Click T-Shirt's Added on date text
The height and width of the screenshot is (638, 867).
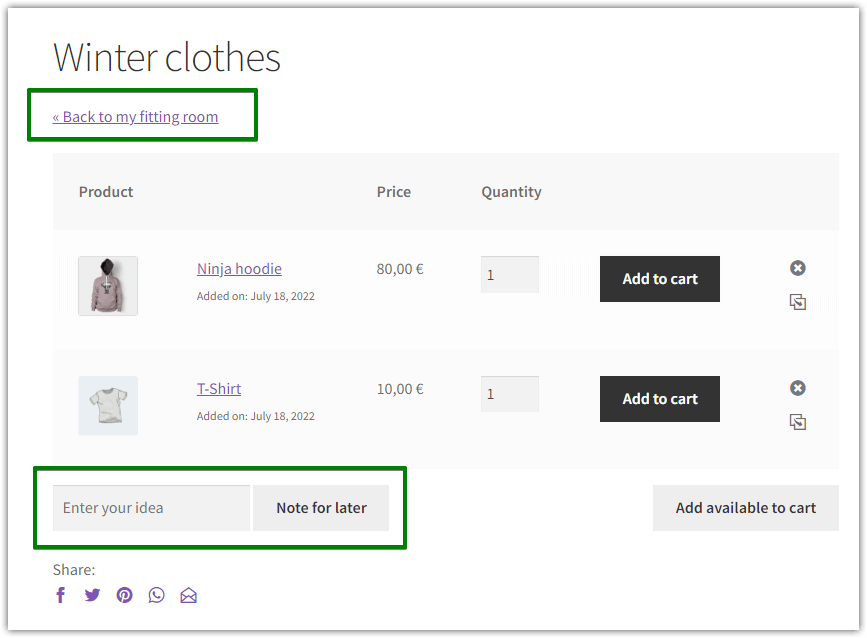click(x=255, y=416)
